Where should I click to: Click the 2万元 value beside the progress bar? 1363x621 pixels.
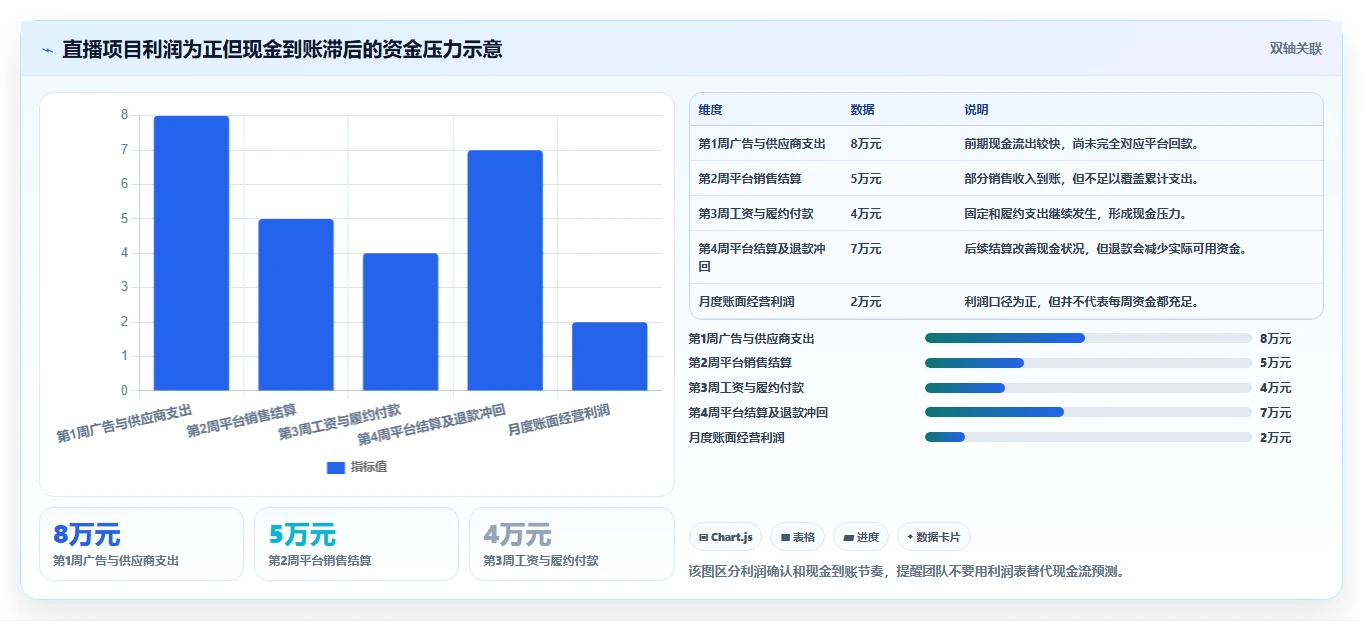click(1275, 437)
